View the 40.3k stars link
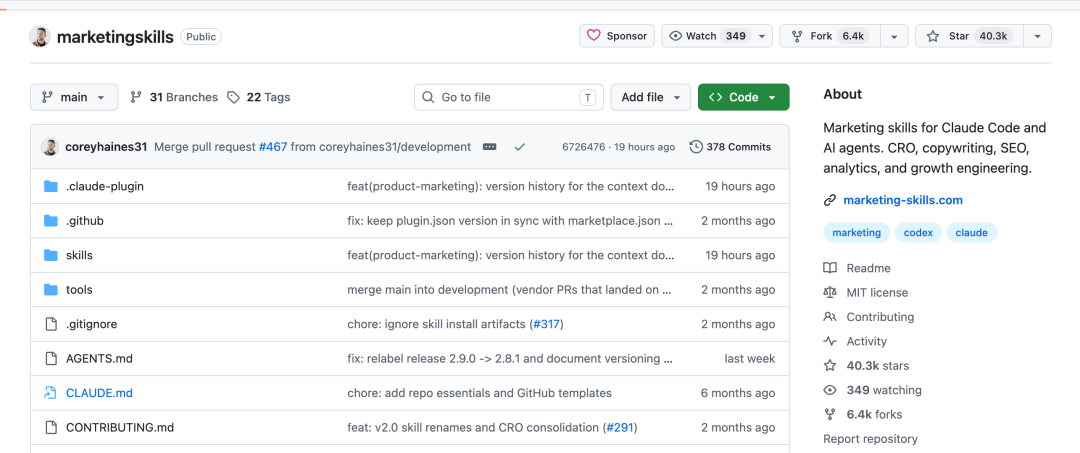This screenshot has height=453, width=1080. 878,366
